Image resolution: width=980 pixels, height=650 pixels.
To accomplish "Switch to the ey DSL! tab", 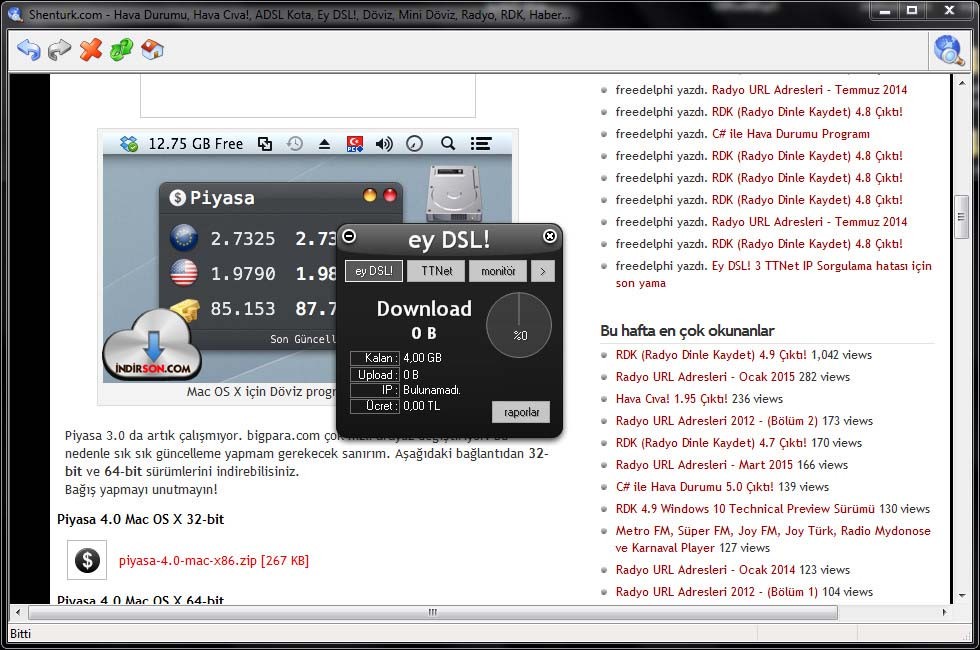I will coord(374,271).
